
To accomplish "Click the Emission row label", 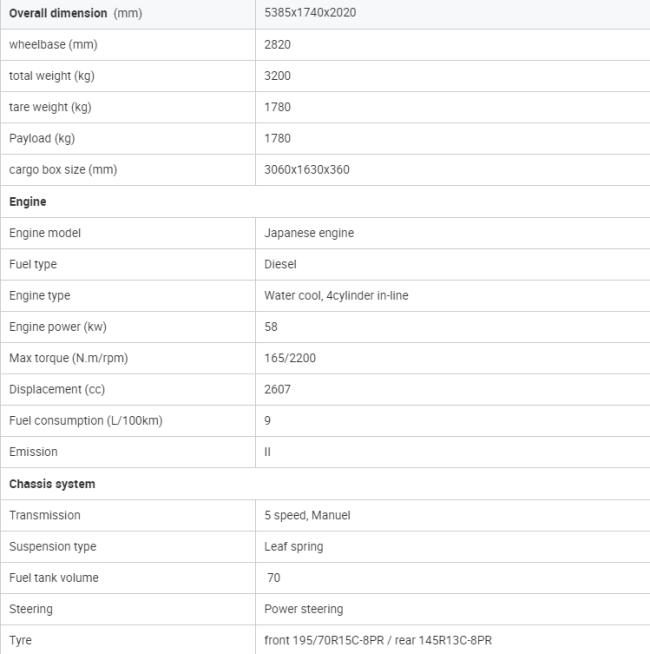I will click(33, 452).
